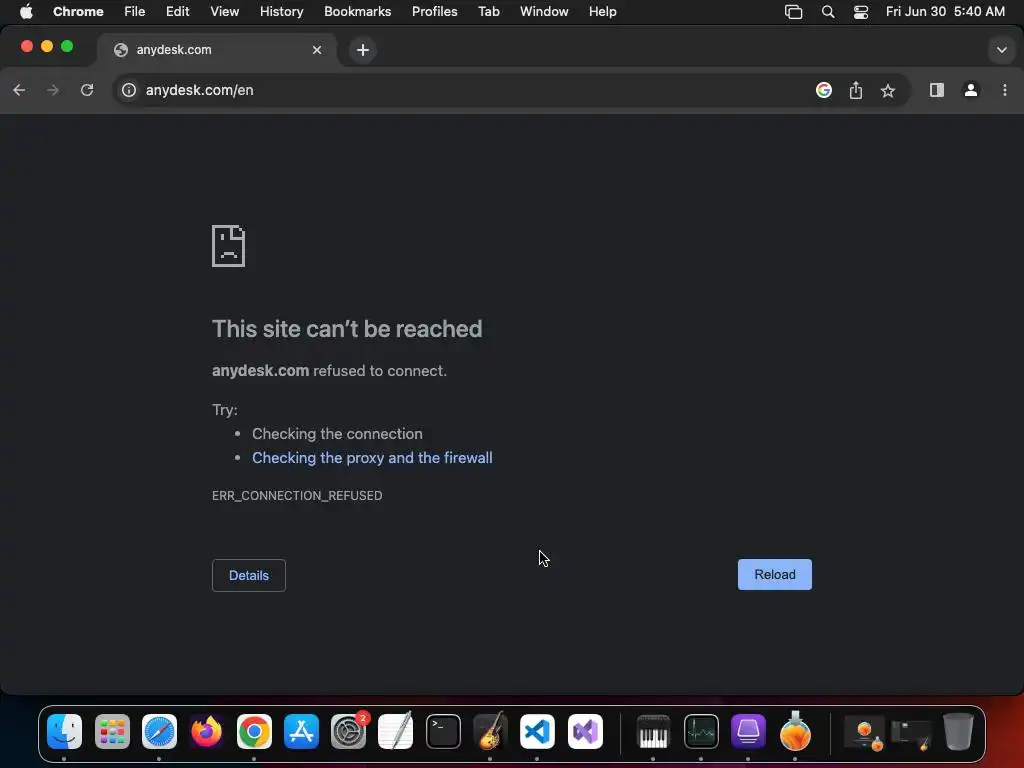This screenshot has height=768, width=1024.
Task: Open Activity Monitor from the Dock
Action: point(701,731)
